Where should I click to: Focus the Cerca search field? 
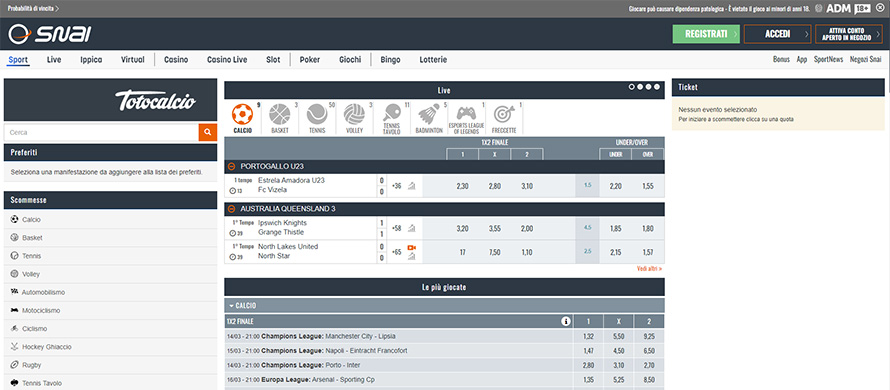[101, 132]
